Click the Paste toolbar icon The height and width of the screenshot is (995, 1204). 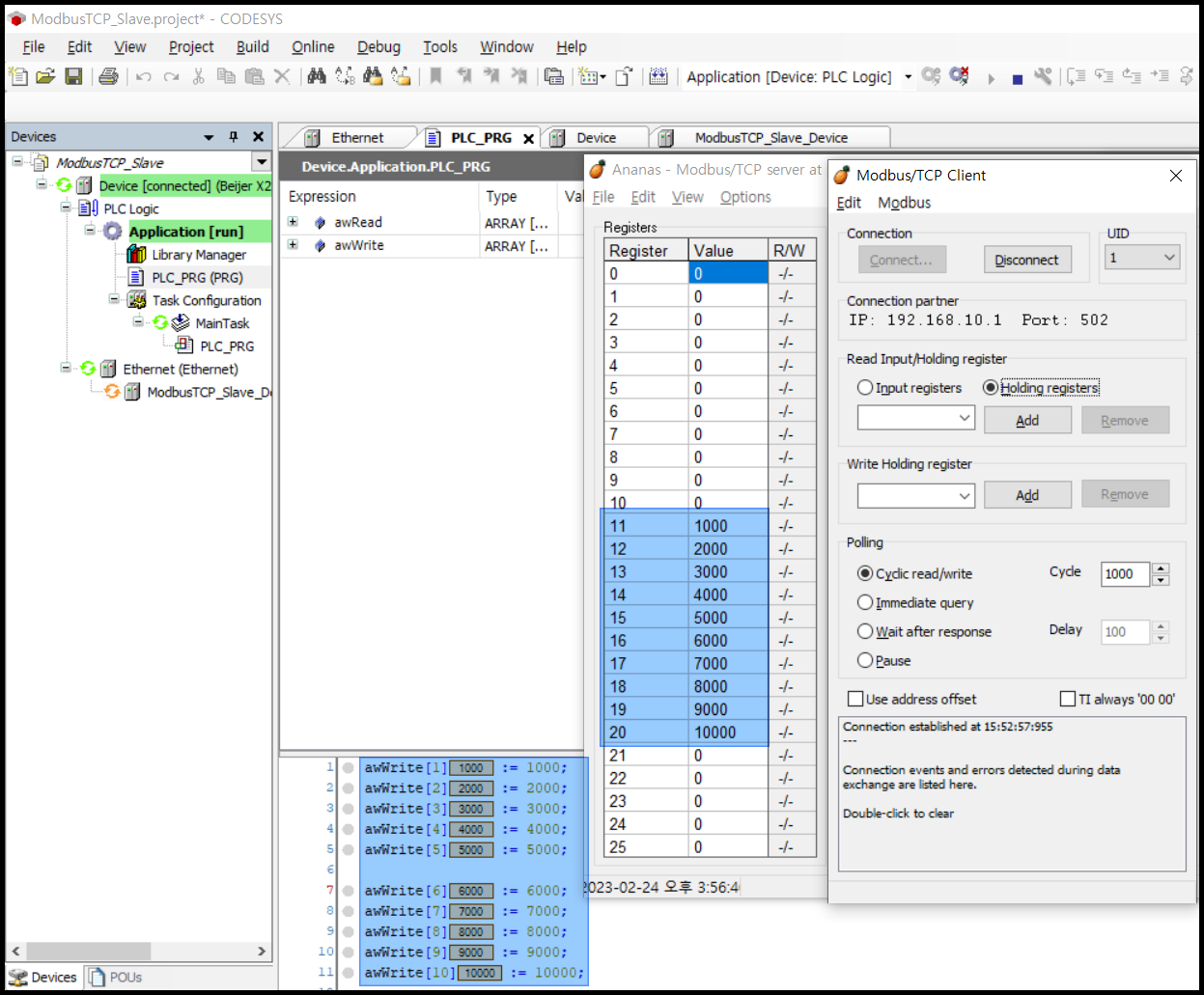point(253,76)
